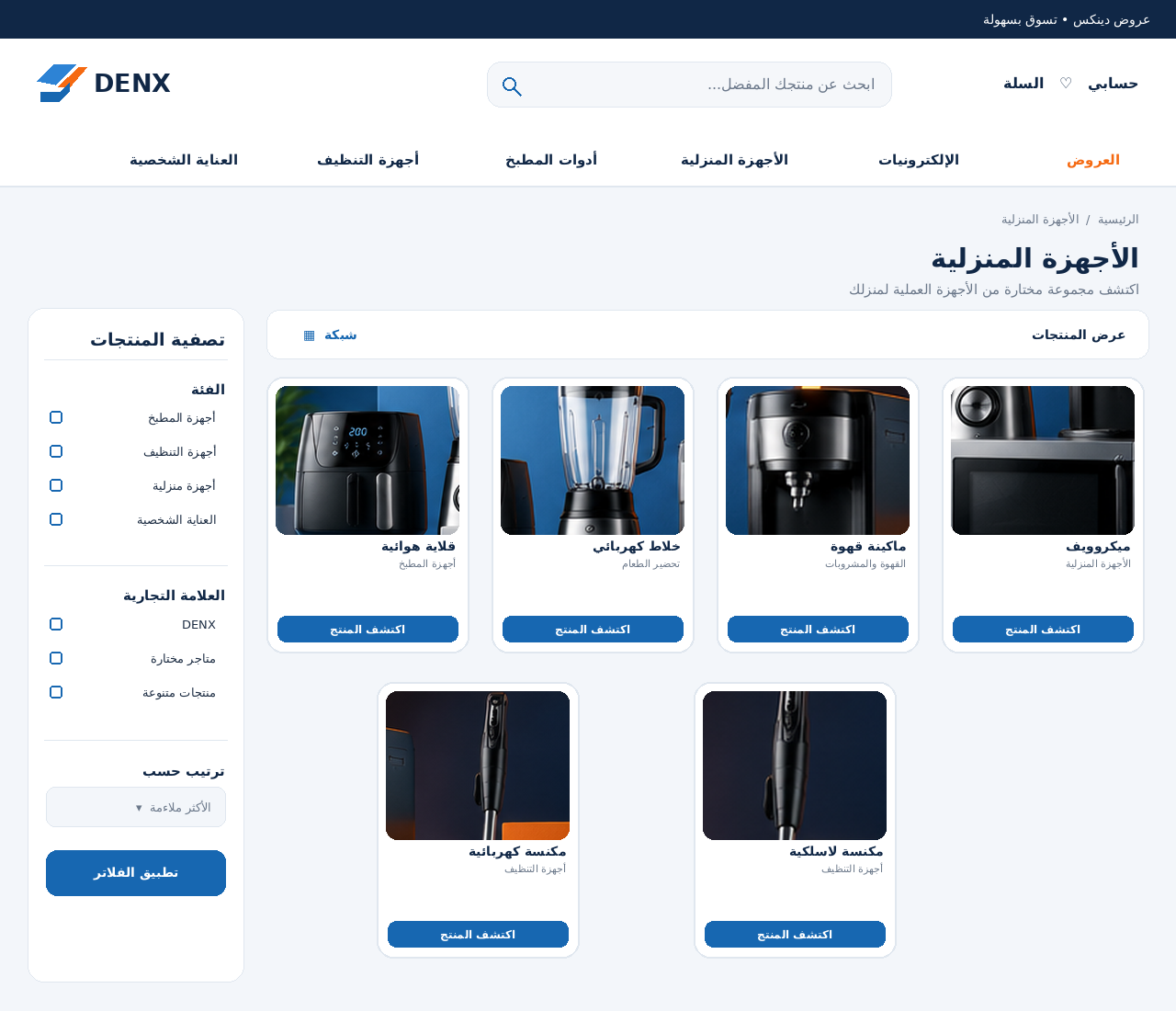Click اكتشف المنتج for ميكروويف
This screenshot has height=1011, width=1176.
click(x=1043, y=630)
